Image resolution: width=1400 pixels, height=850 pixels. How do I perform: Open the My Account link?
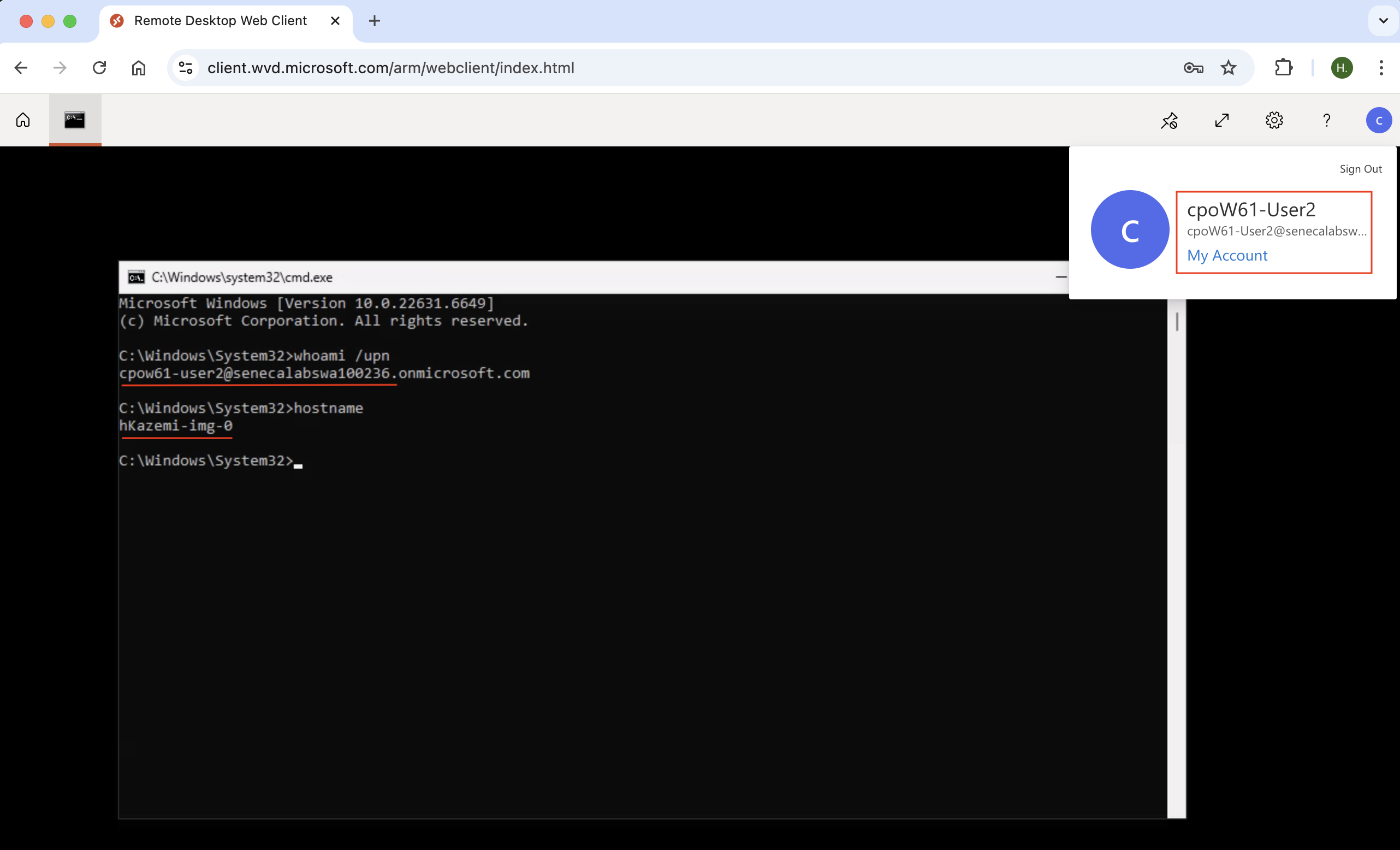[1227, 256]
